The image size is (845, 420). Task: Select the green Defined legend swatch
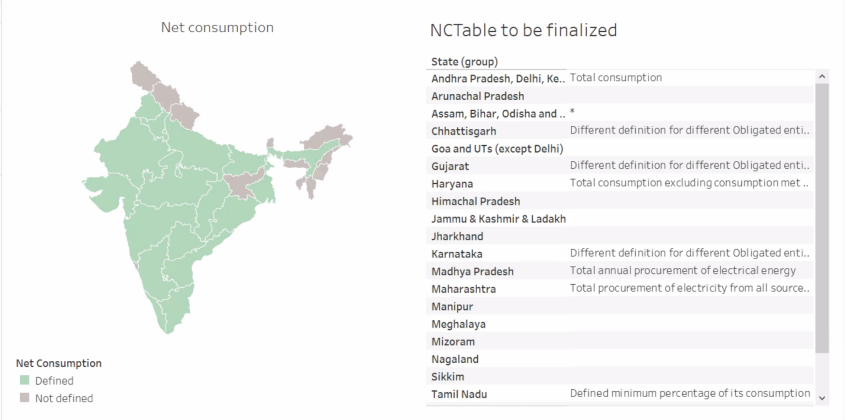pos(24,381)
